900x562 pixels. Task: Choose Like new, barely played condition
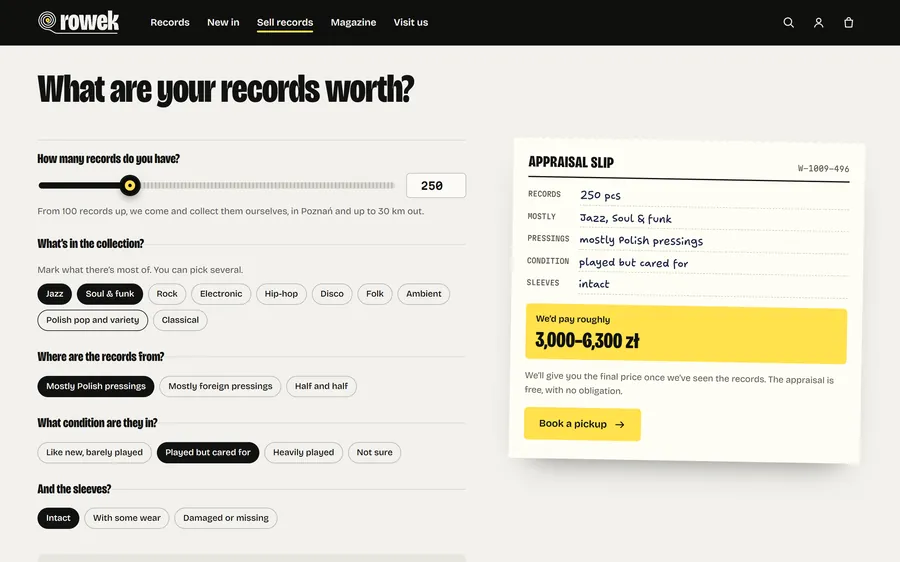coord(94,452)
